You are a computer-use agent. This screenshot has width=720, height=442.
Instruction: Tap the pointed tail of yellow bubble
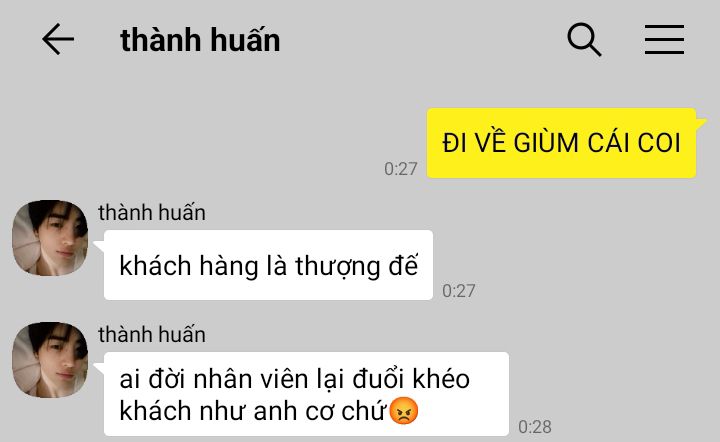click(x=701, y=123)
